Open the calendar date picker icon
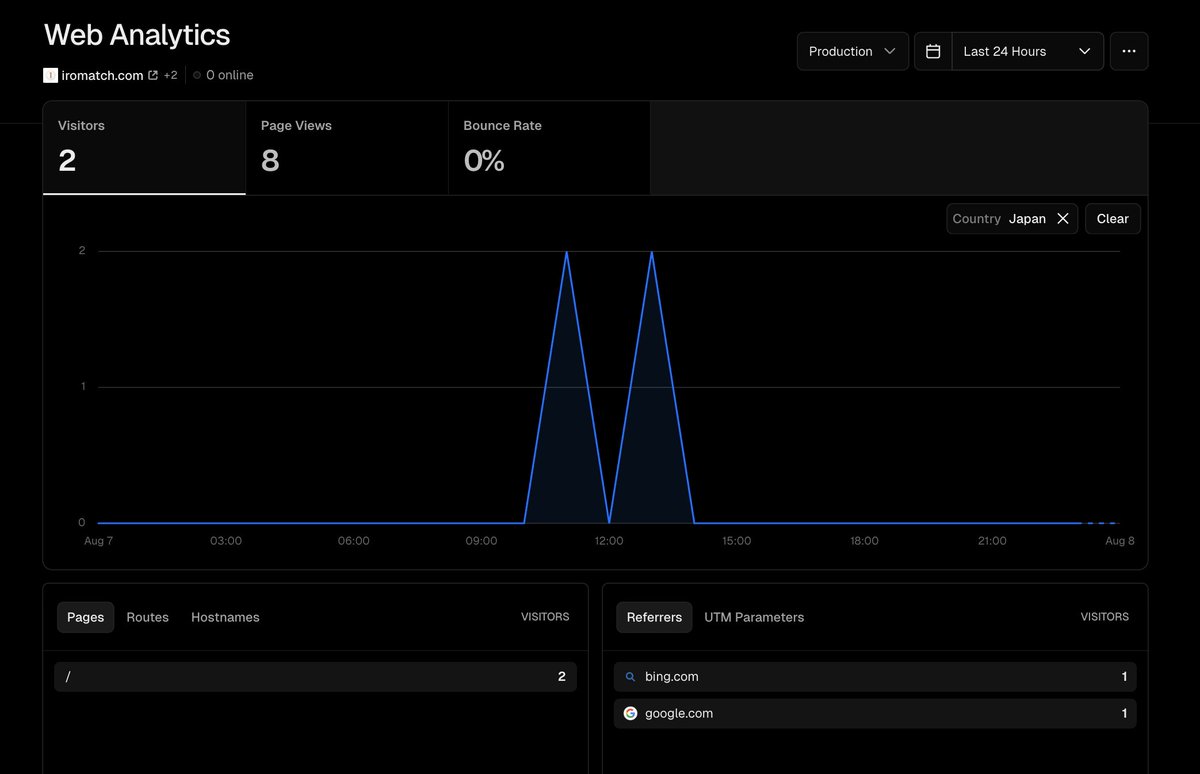 coord(933,51)
